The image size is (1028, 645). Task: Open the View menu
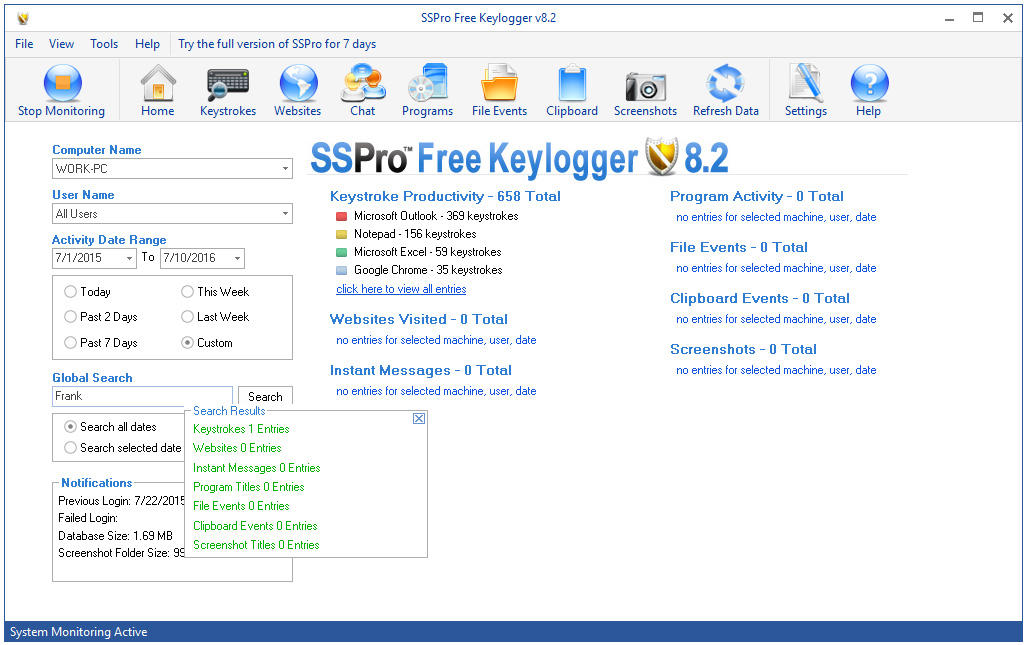61,44
